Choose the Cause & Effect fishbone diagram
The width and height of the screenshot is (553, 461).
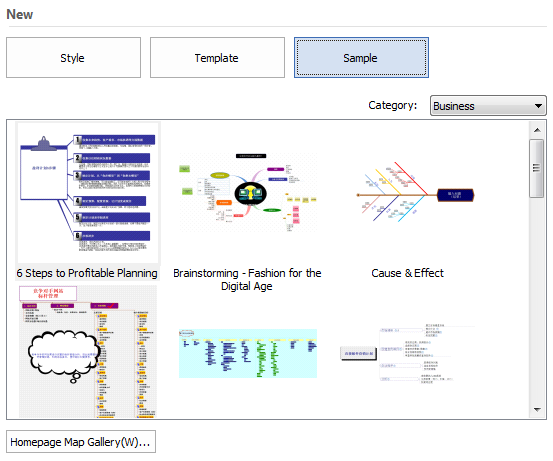tap(415, 192)
